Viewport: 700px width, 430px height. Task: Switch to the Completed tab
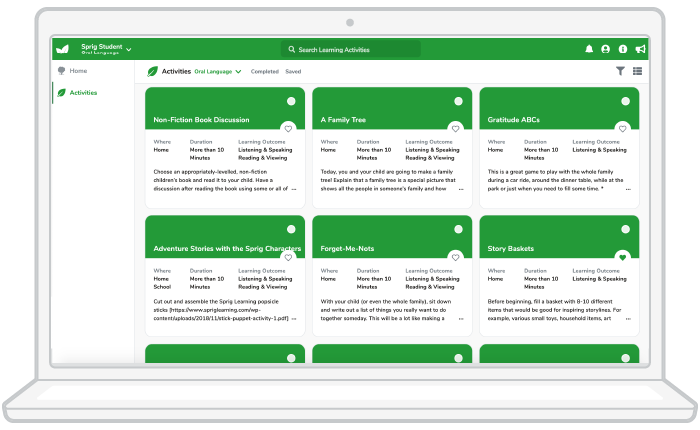pyautogui.click(x=265, y=72)
